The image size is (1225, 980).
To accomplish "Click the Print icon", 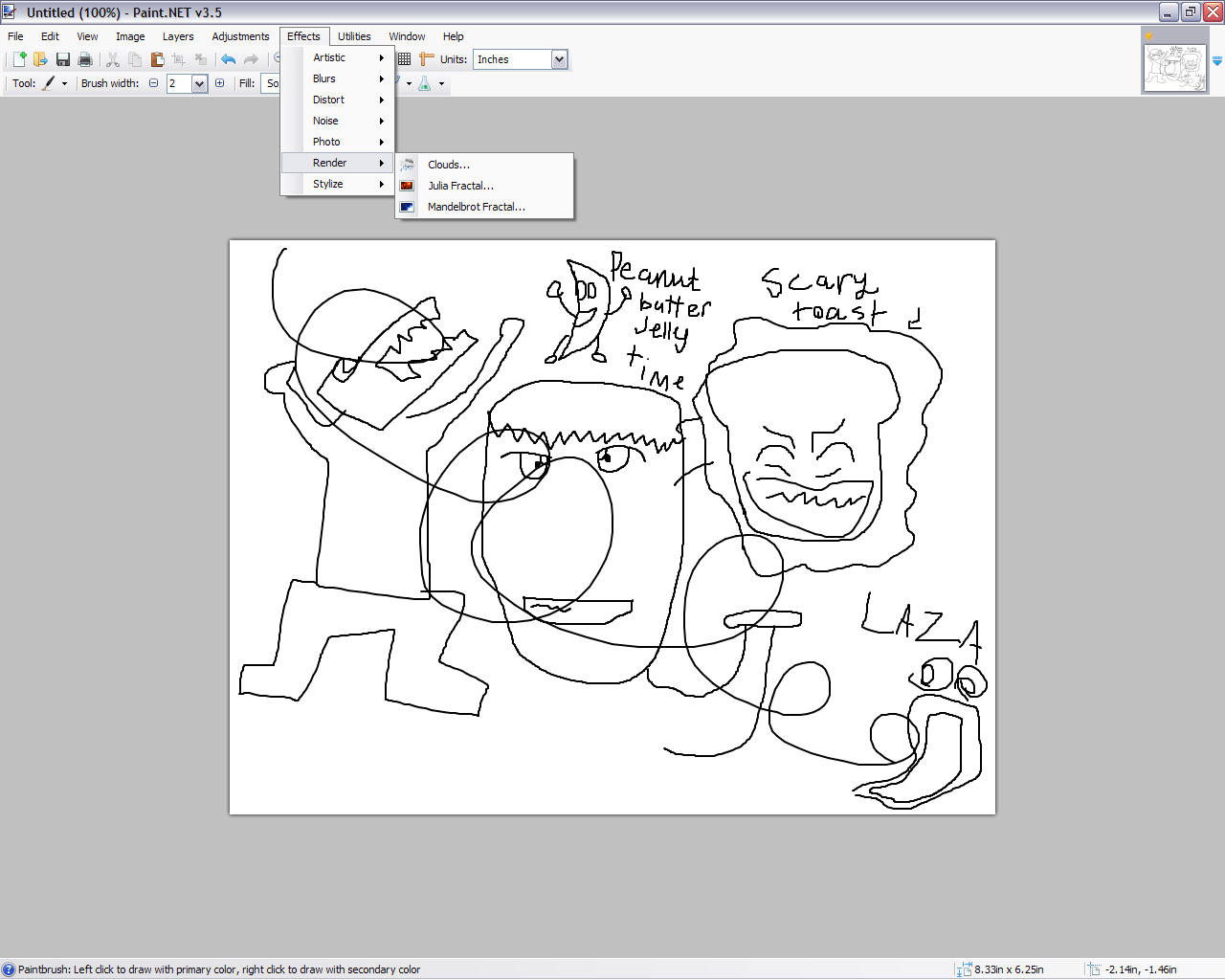I will pyautogui.click(x=85, y=59).
